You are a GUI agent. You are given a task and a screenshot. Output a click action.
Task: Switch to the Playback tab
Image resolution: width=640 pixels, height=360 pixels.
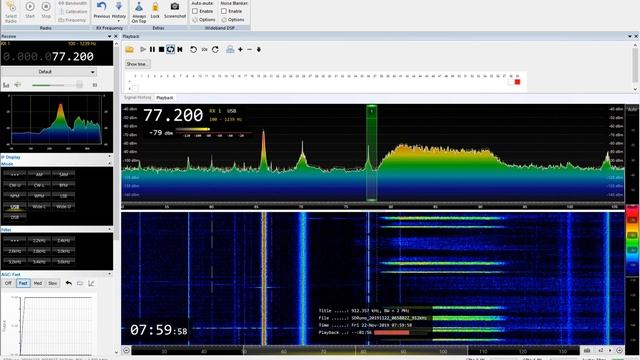165,98
